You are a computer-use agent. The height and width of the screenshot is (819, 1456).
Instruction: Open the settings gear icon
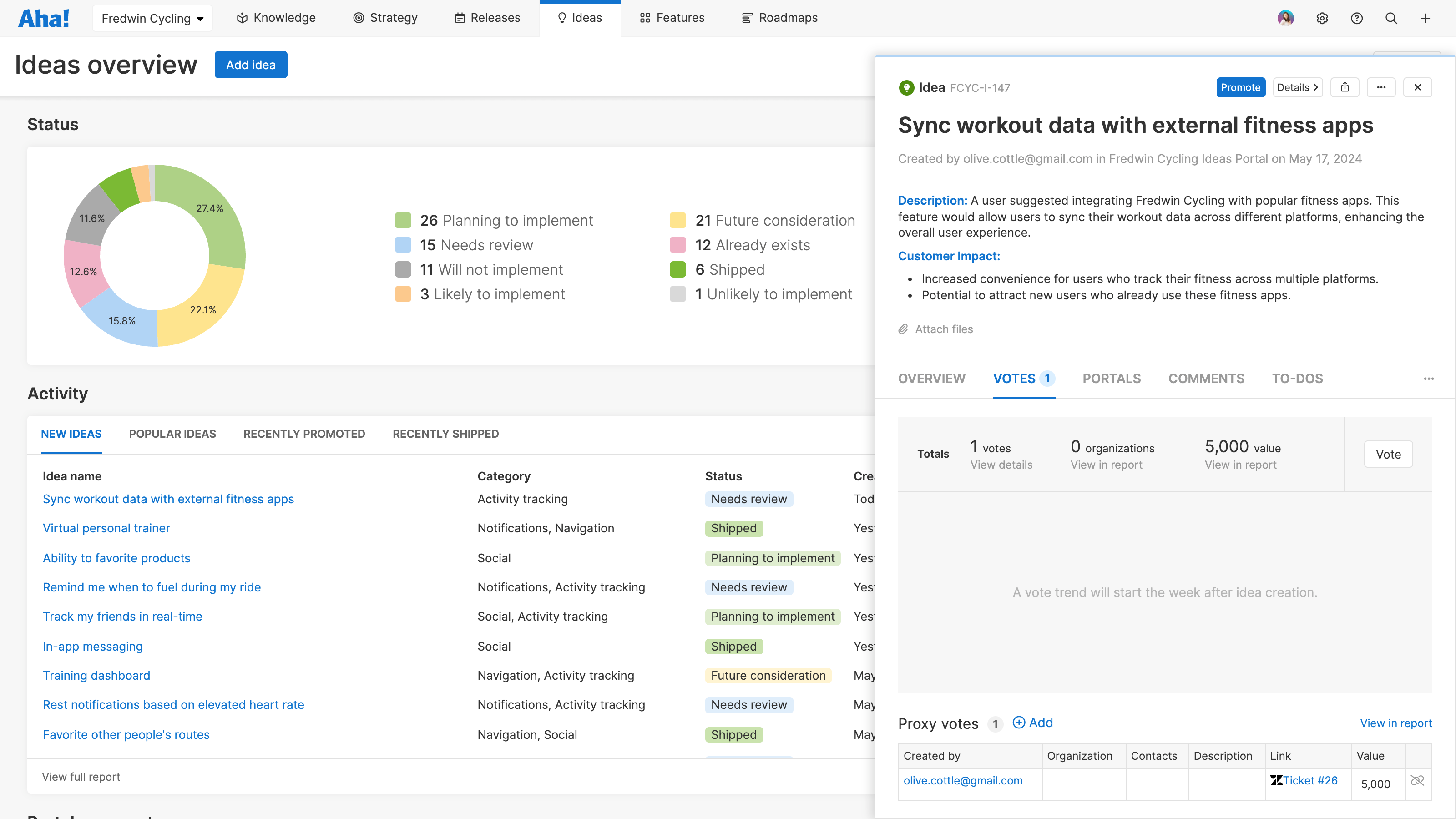tap(1323, 18)
